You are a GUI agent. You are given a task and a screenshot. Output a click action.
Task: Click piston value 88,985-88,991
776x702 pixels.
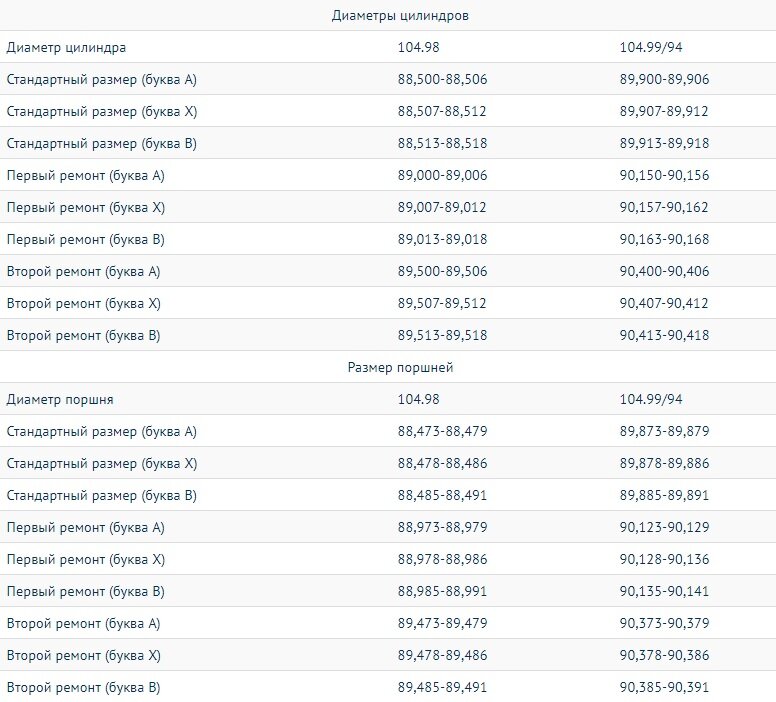click(442, 591)
